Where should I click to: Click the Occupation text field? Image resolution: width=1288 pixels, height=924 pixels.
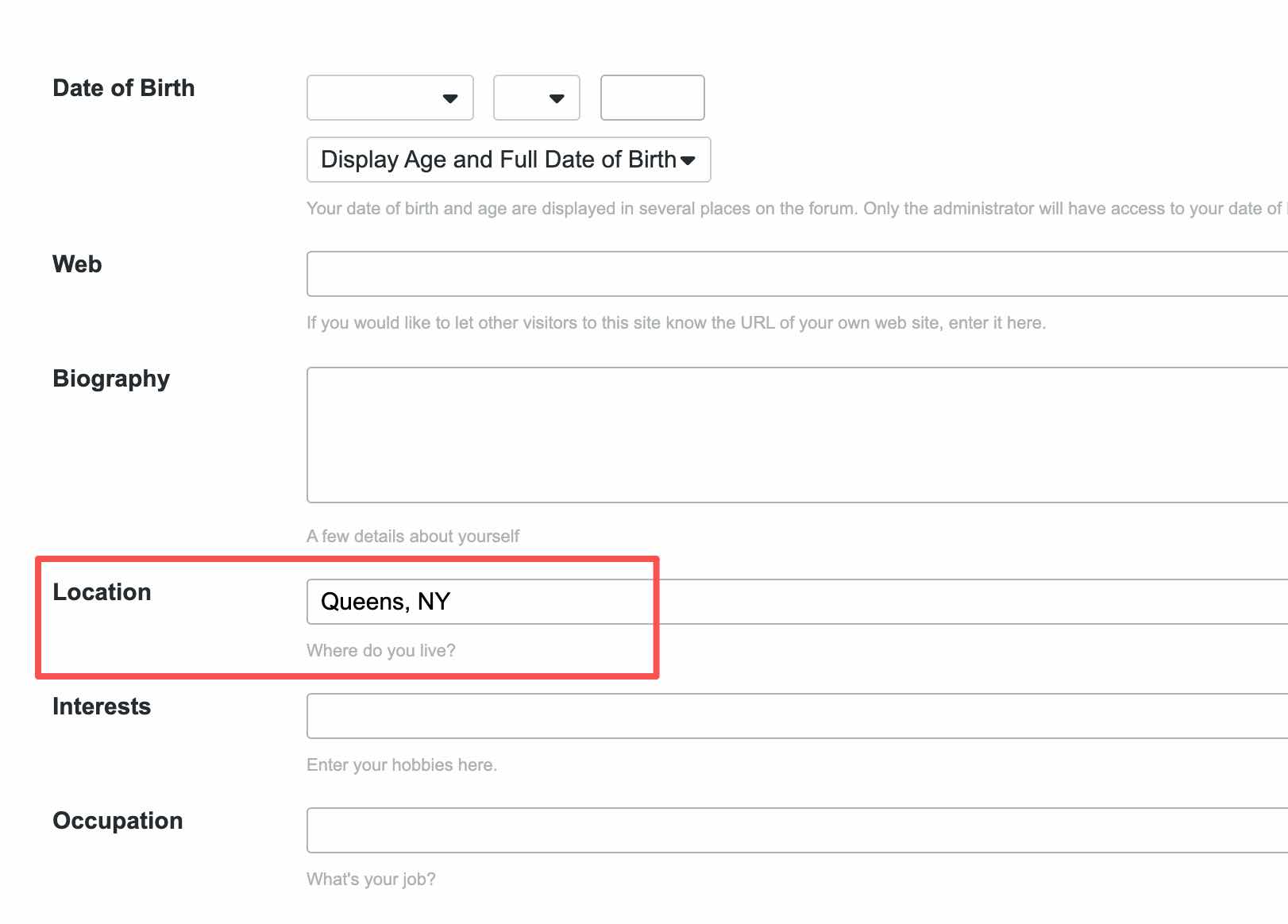(794, 830)
